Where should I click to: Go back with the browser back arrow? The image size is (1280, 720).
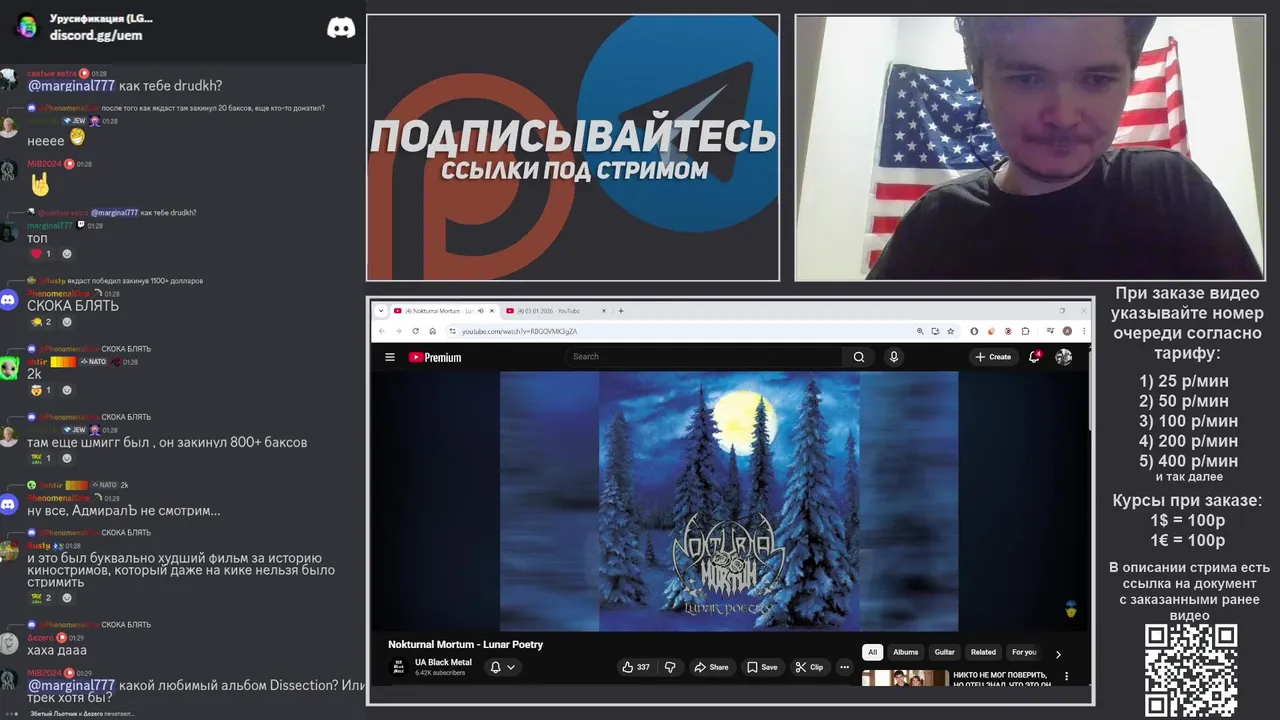381,331
